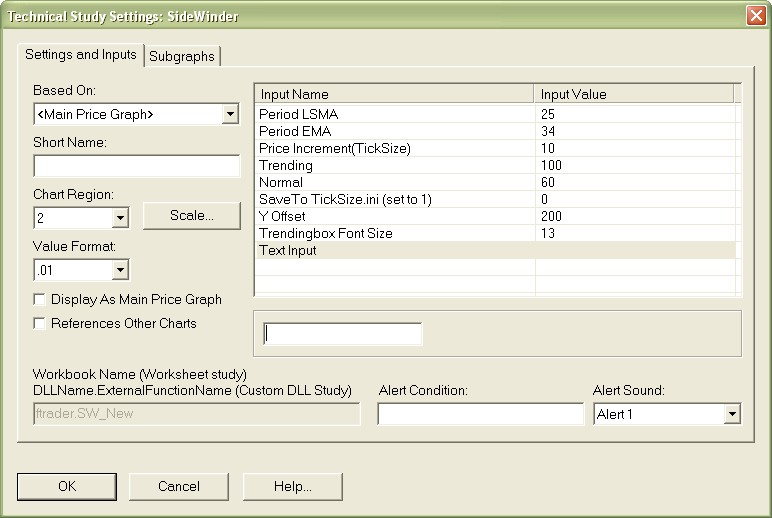Click the input value edit box

342,334
